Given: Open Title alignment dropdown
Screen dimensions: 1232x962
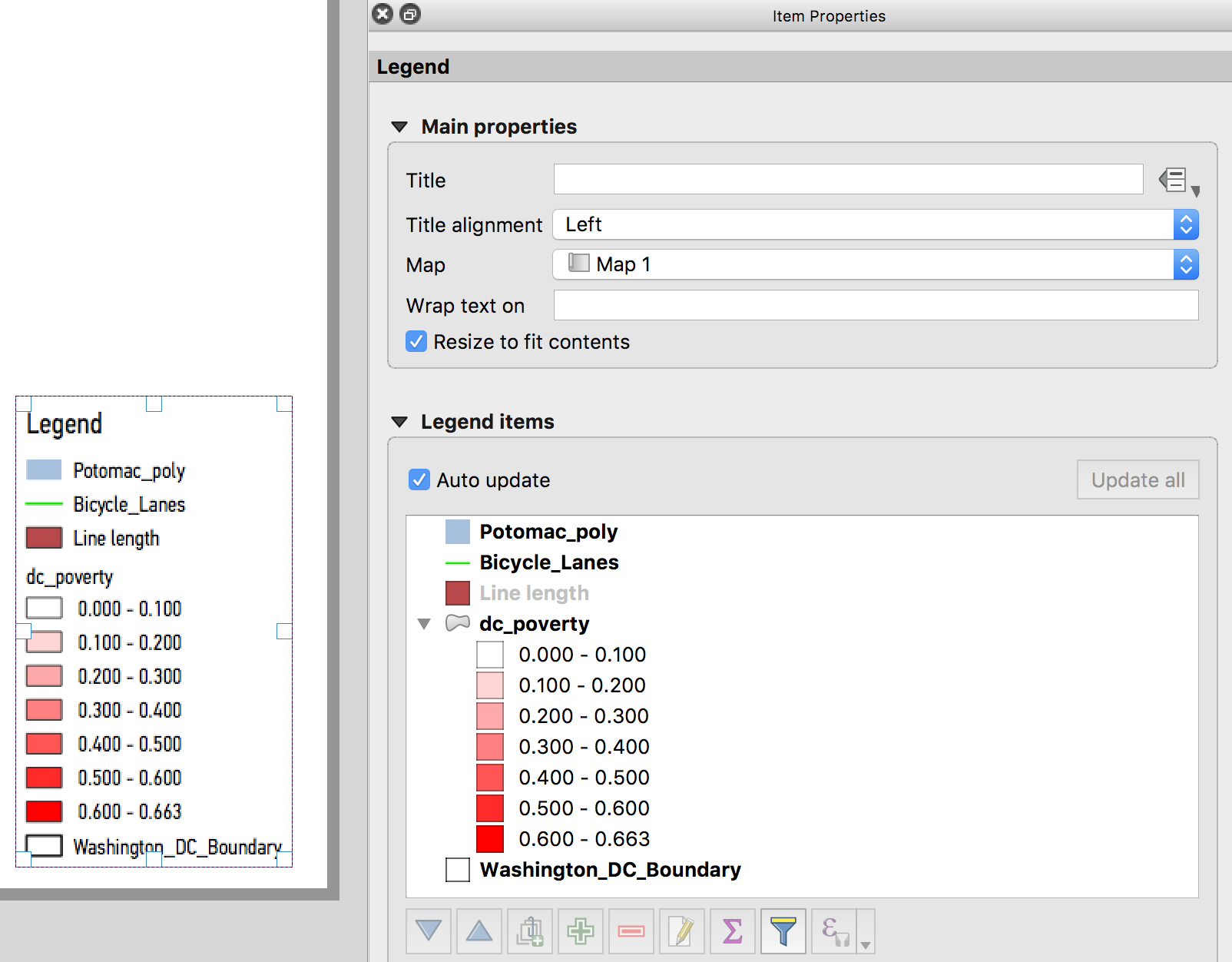Looking at the screenshot, I should point(876,224).
